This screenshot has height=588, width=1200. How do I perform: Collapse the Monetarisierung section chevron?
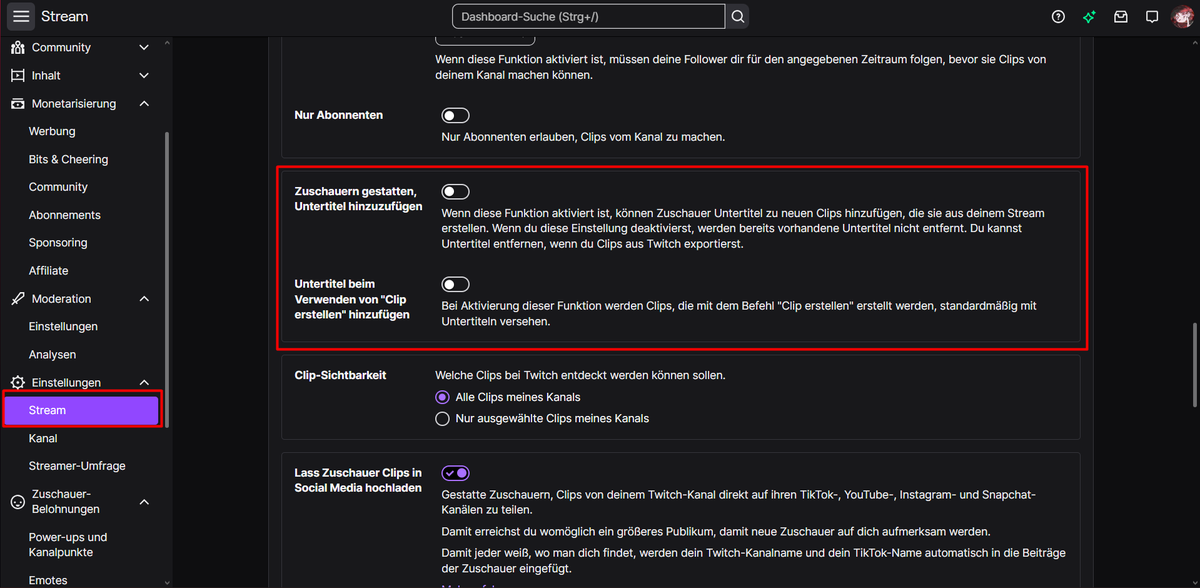click(144, 103)
